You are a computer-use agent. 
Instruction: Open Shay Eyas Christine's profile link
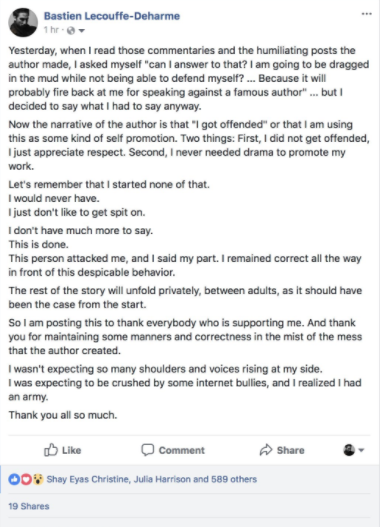pos(87,479)
